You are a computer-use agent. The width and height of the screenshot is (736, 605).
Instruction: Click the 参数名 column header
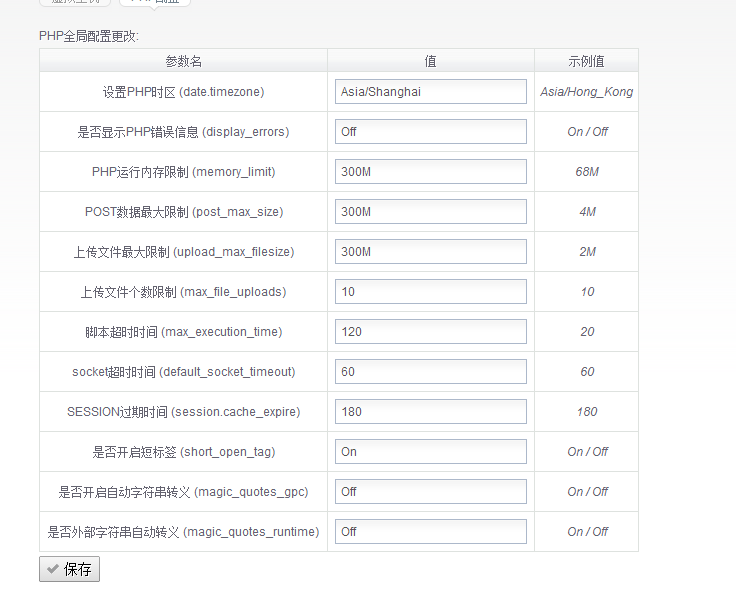183,61
